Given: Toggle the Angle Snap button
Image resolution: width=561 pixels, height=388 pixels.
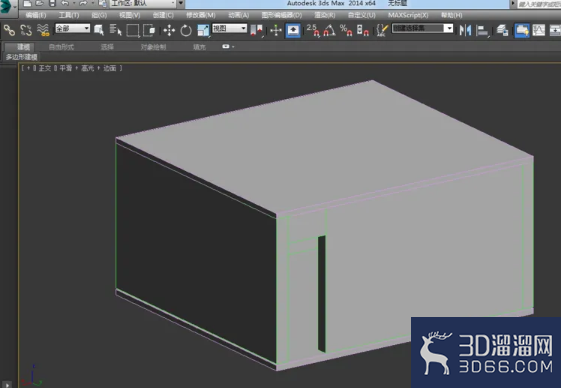Looking at the screenshot, I should tap(330, 30).
